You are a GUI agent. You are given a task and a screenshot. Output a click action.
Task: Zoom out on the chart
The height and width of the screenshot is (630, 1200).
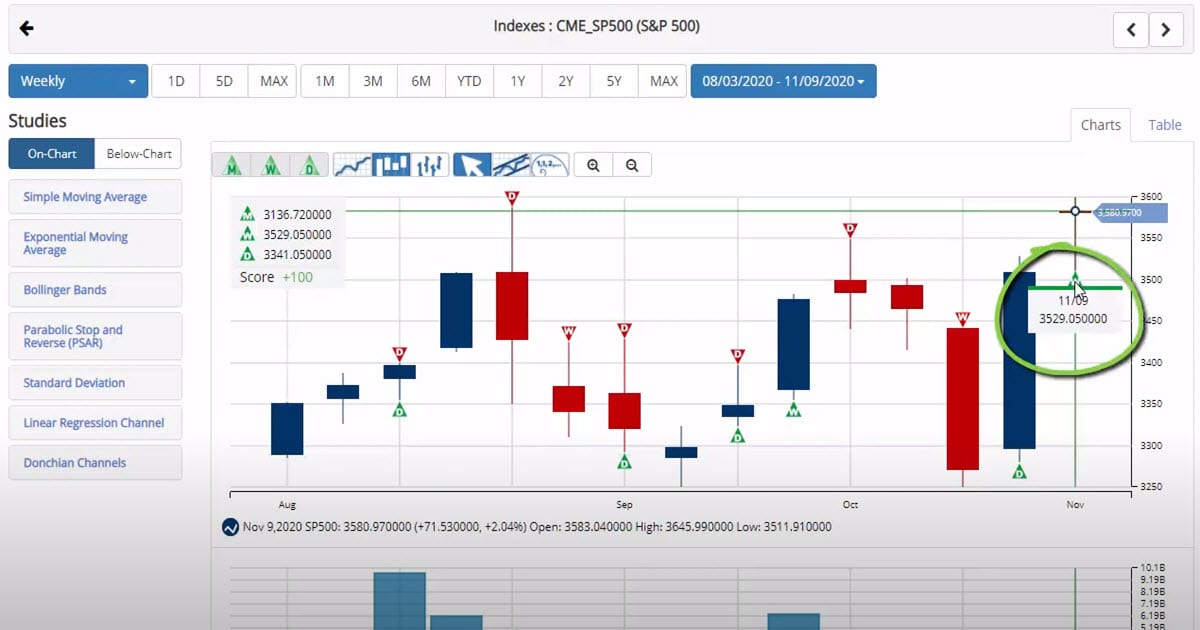632,166
